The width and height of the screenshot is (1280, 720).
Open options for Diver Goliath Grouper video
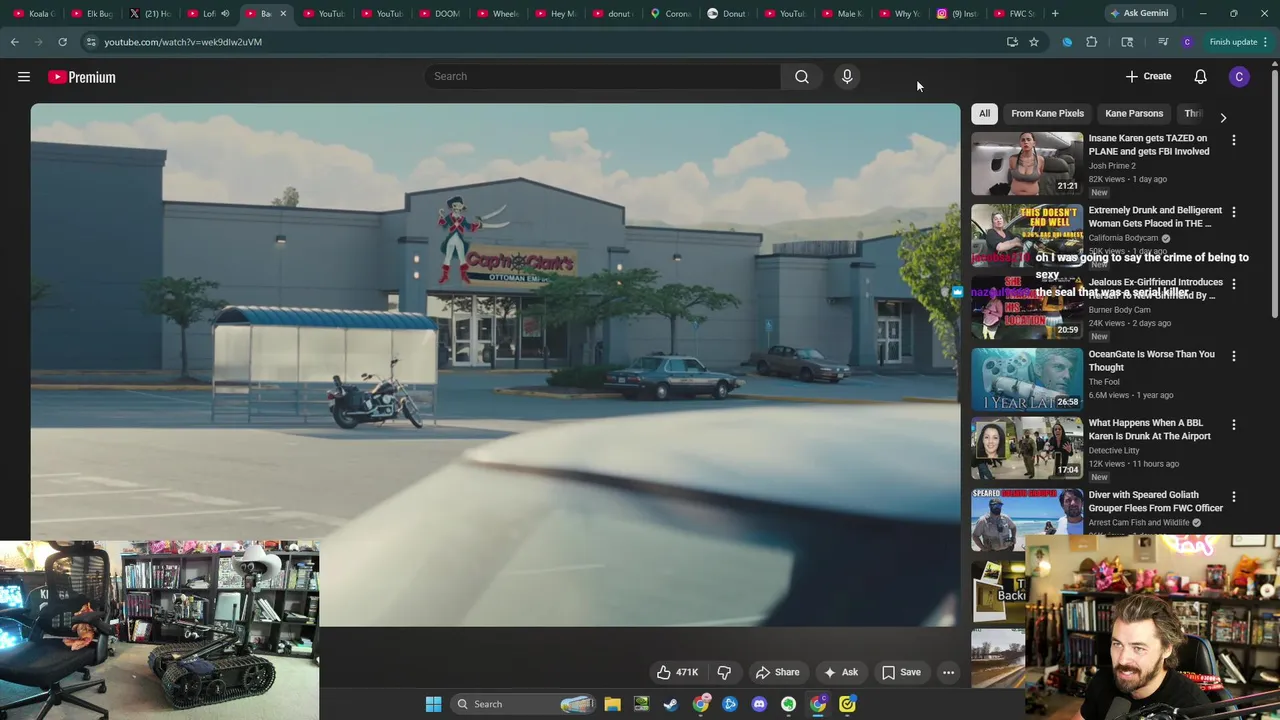[x=1233, y=497]
